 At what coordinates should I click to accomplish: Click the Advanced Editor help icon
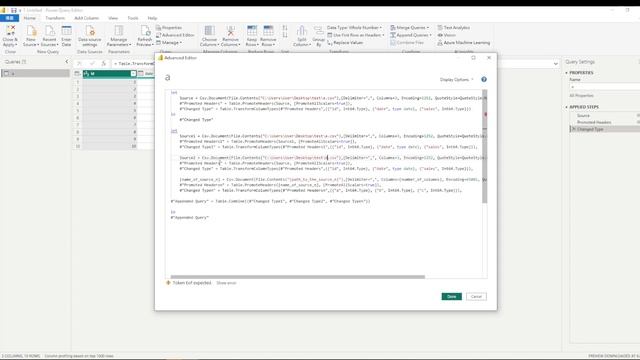point(484,79)
